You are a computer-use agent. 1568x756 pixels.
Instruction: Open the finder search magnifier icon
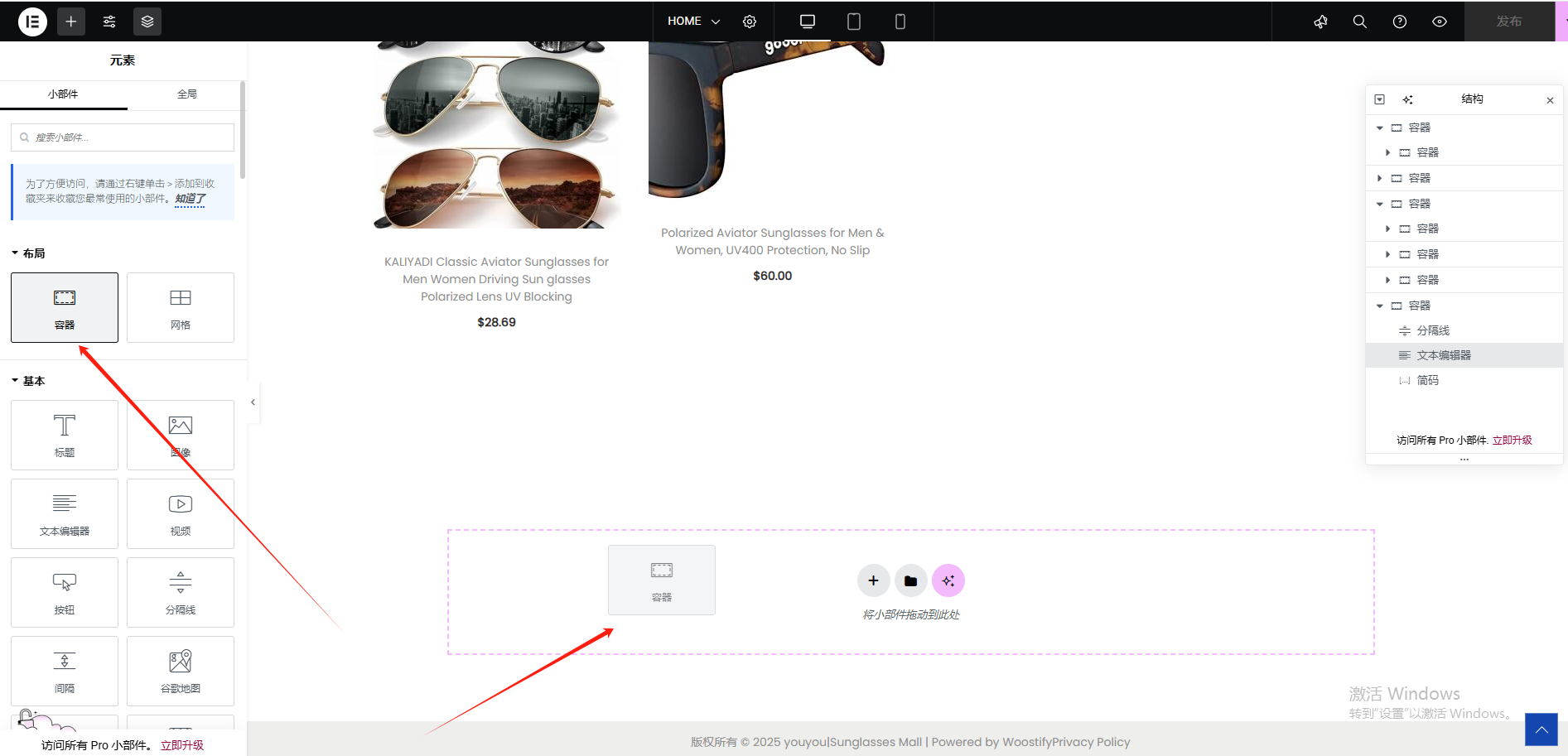point(1360,22)
